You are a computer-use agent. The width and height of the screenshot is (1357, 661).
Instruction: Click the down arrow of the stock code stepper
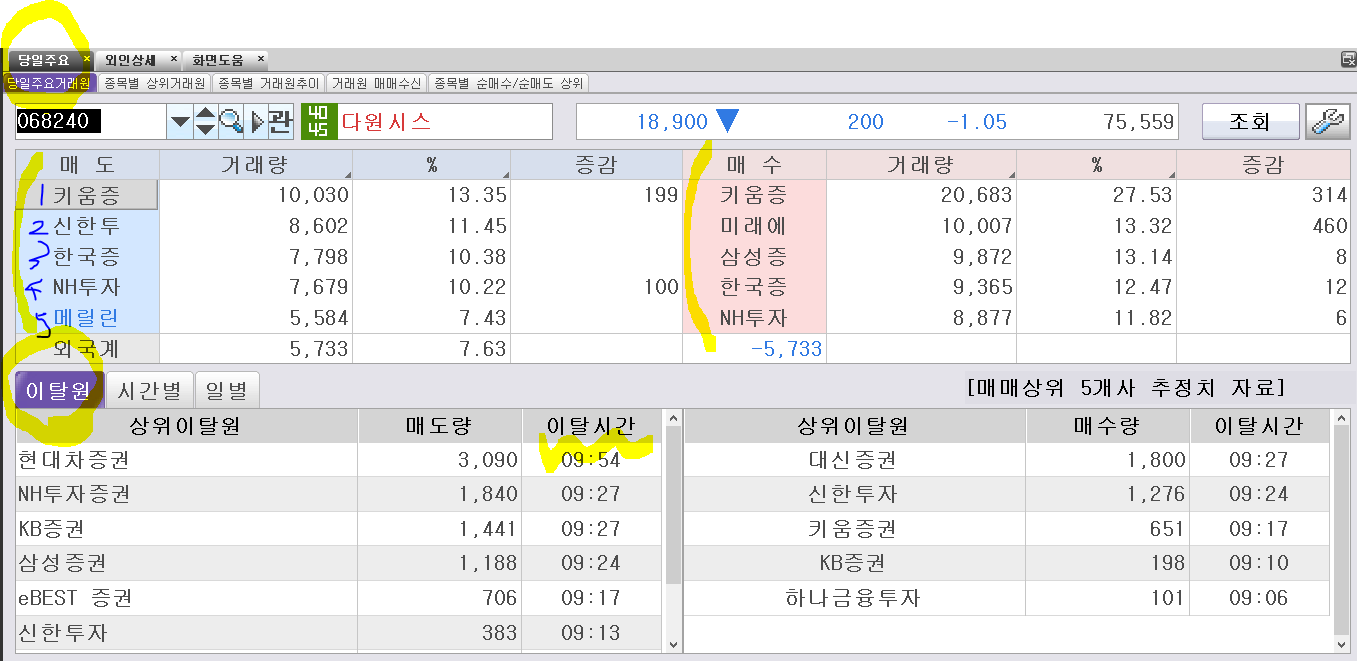point(205,130)
